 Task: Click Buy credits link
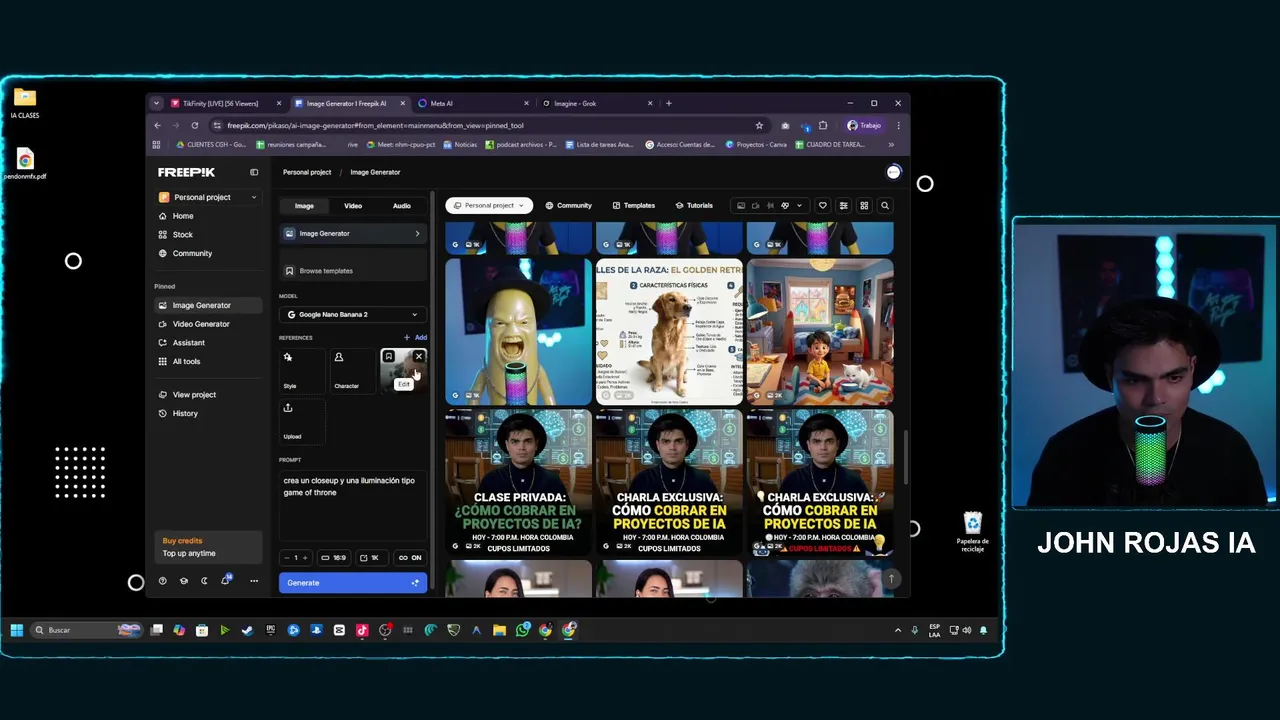[x=182, y=541]
